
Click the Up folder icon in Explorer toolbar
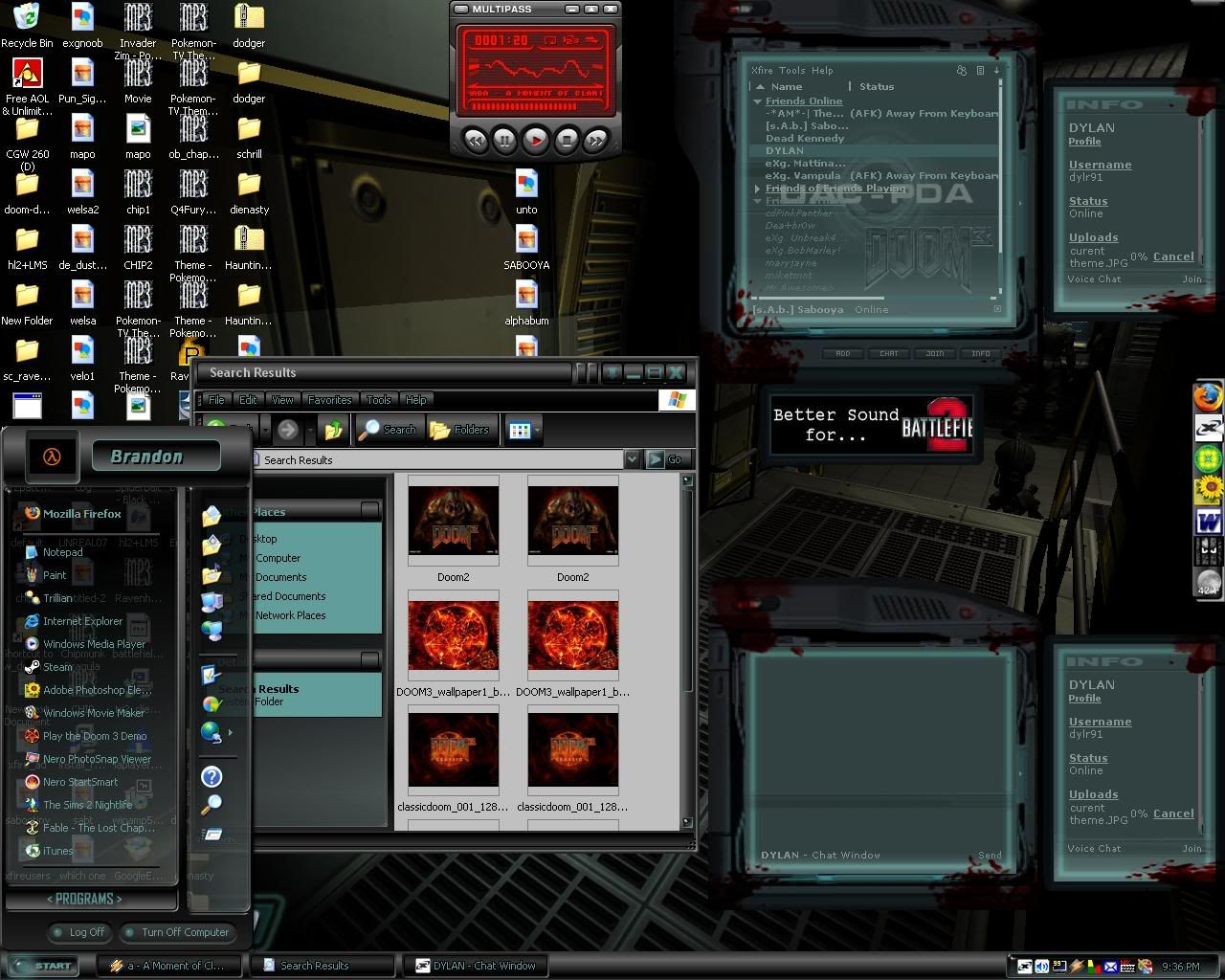coord(333,431)
